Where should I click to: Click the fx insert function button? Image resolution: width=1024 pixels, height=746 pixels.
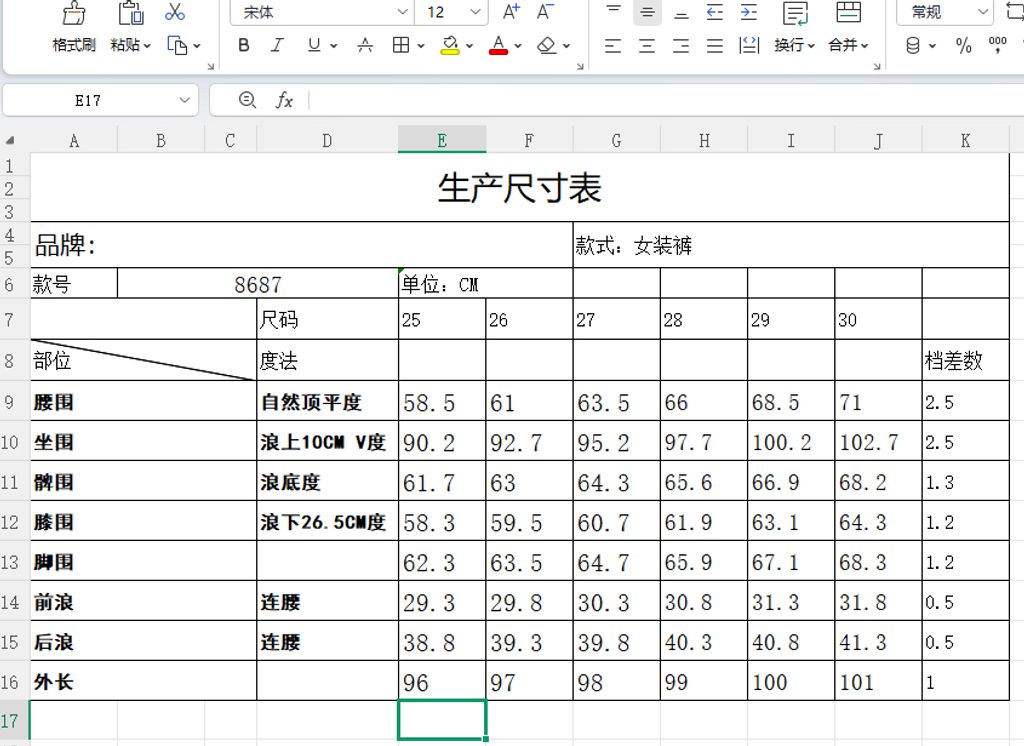tap(285, 100)
